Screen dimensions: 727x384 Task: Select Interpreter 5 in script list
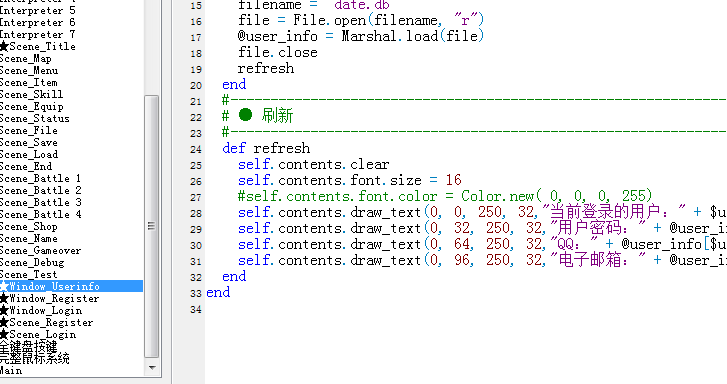[38, 10]
